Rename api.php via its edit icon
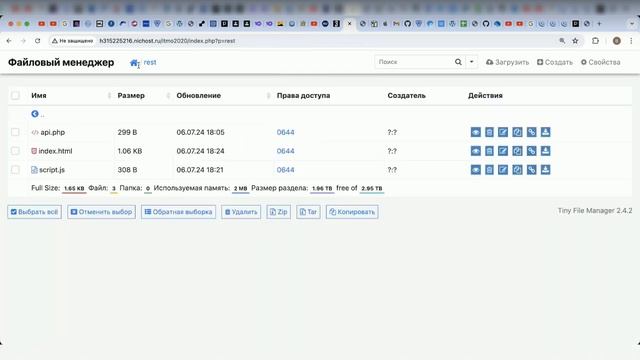640x360 pixels. click(503, 132)
